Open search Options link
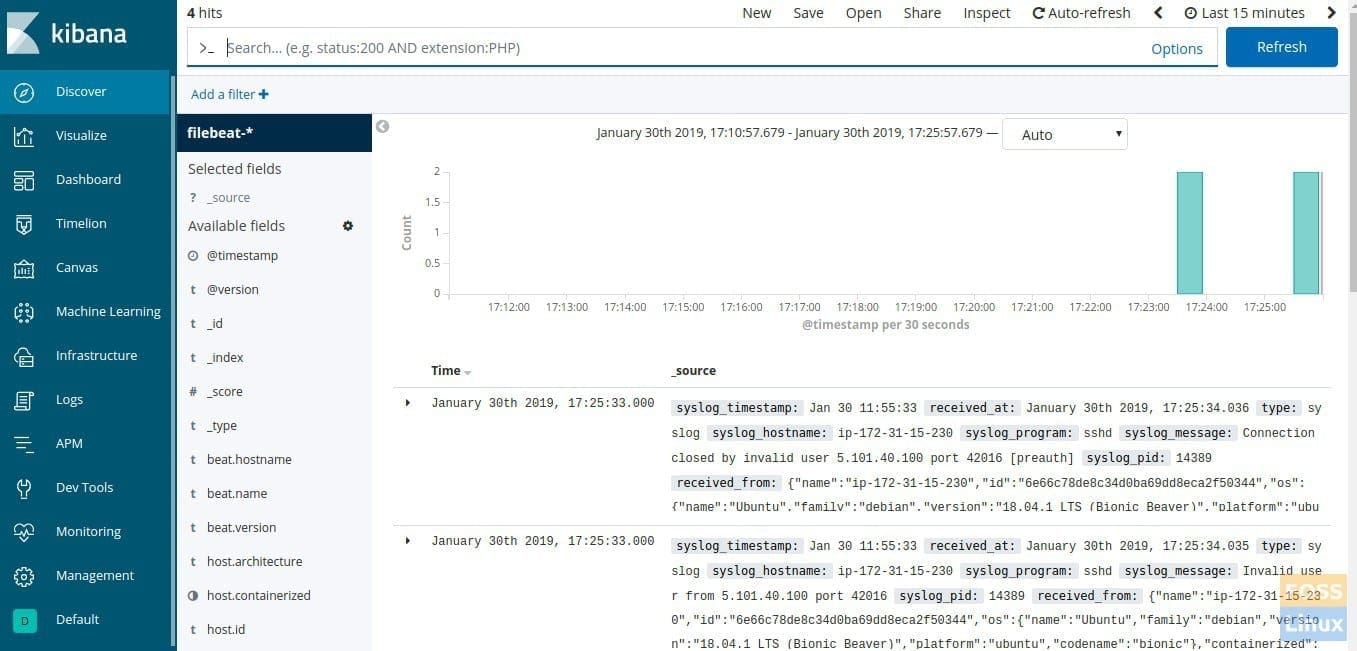The image size is (1357, 651). pyautogui.click(x=1177, y=48)
